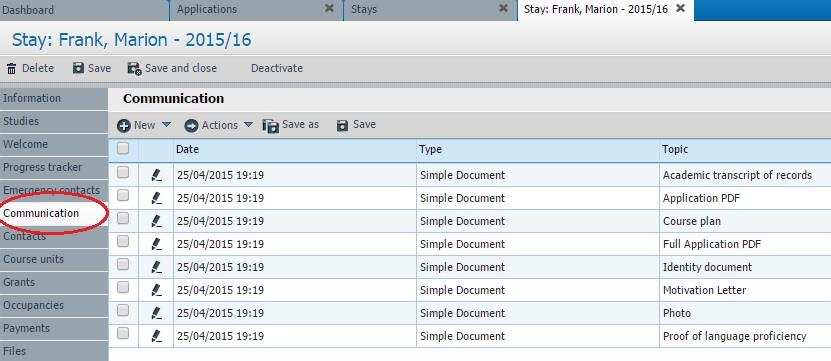The height and width of the screenshot is (361, 831).
Task: Open the Occupancies section in sidebar
Action: (x=54, y=305)
